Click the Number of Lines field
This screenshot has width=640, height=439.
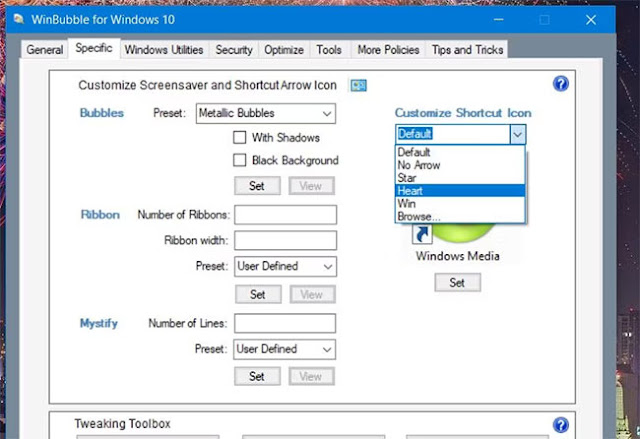[284, 324]
